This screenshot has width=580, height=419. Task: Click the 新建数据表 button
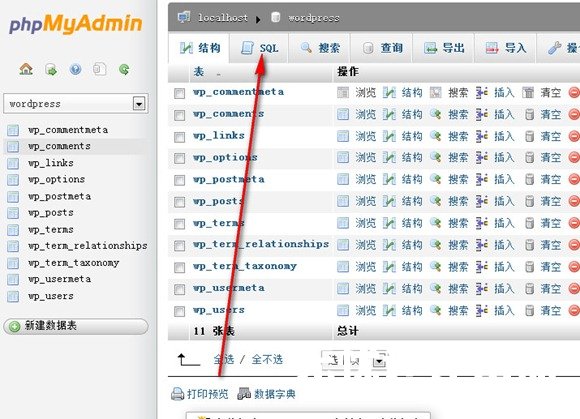[x=76, y=326]
